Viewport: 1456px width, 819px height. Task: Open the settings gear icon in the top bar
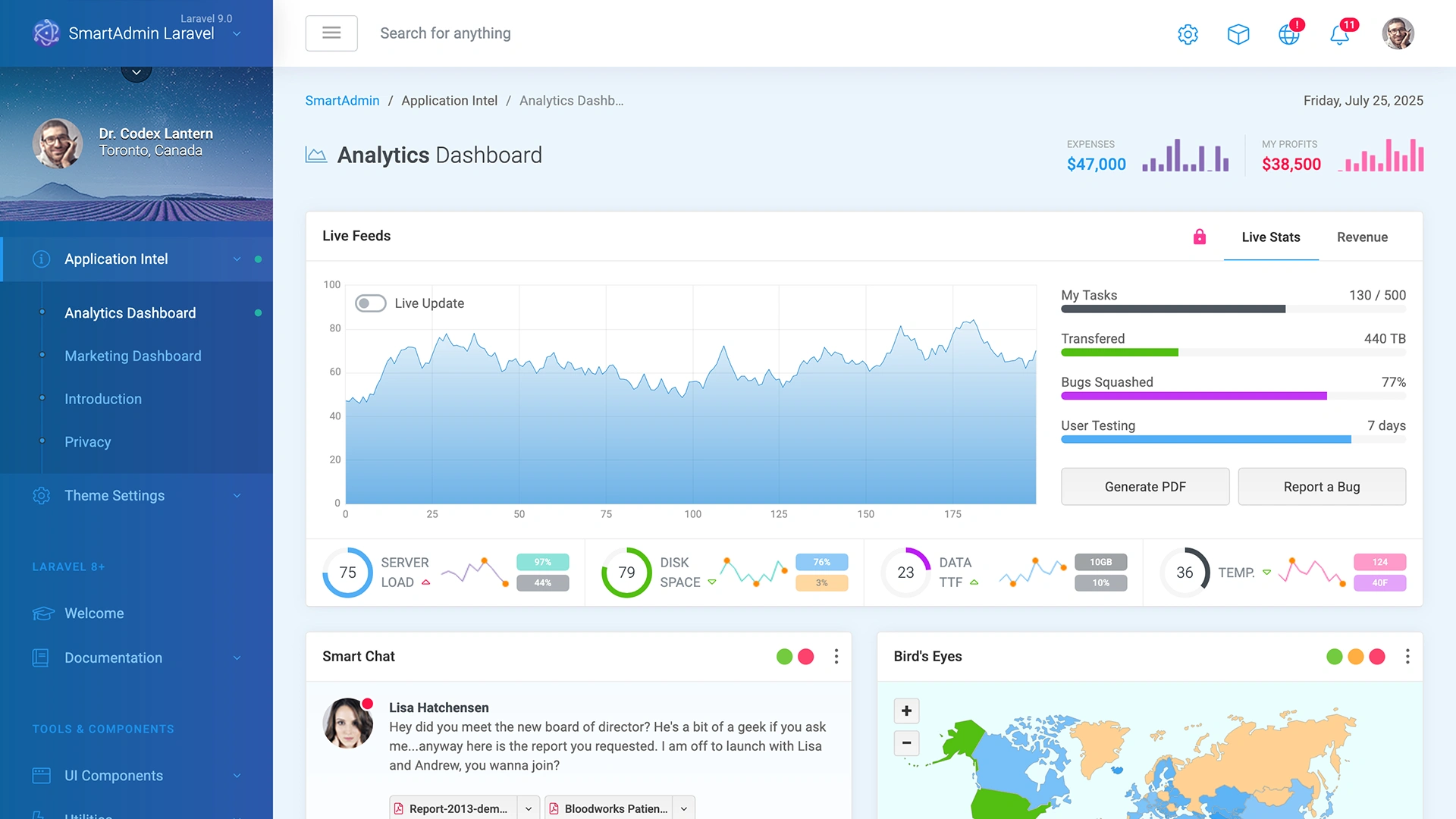(x=1188, y=34)
